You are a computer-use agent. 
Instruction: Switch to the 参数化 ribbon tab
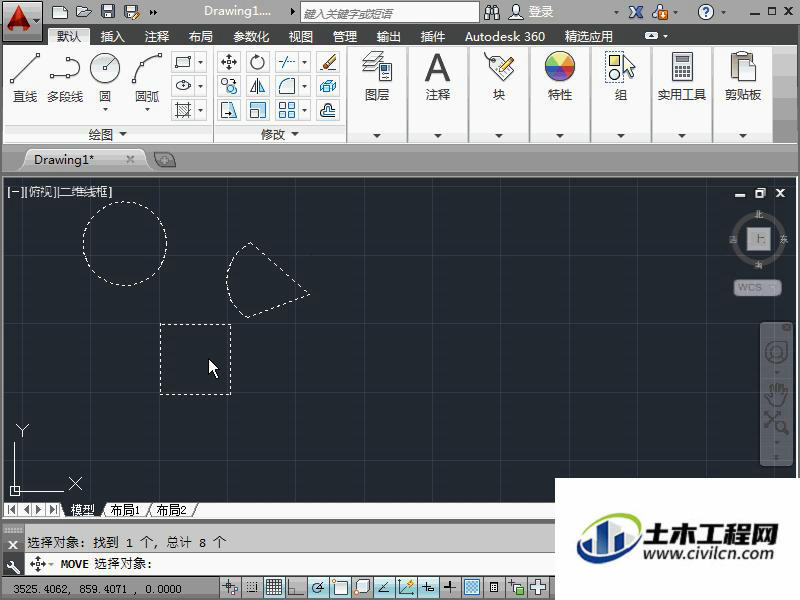pos(251,36)
